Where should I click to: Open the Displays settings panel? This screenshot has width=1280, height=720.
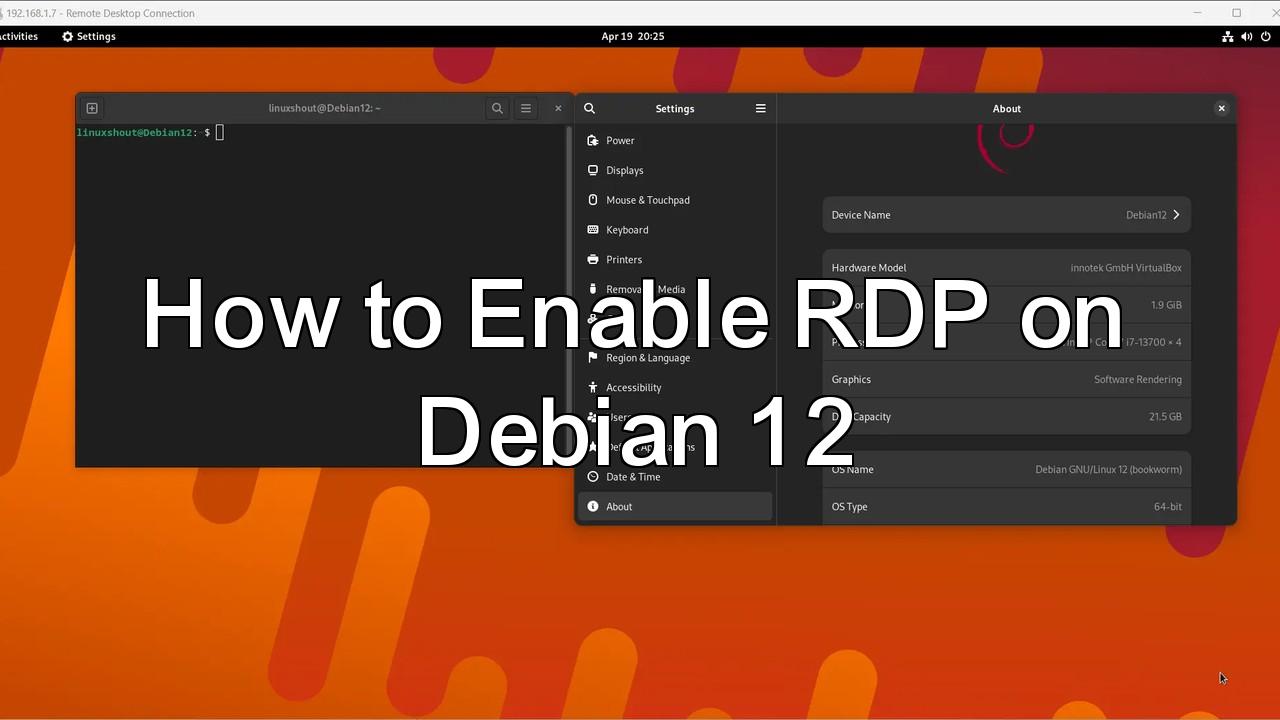[624, 170]
